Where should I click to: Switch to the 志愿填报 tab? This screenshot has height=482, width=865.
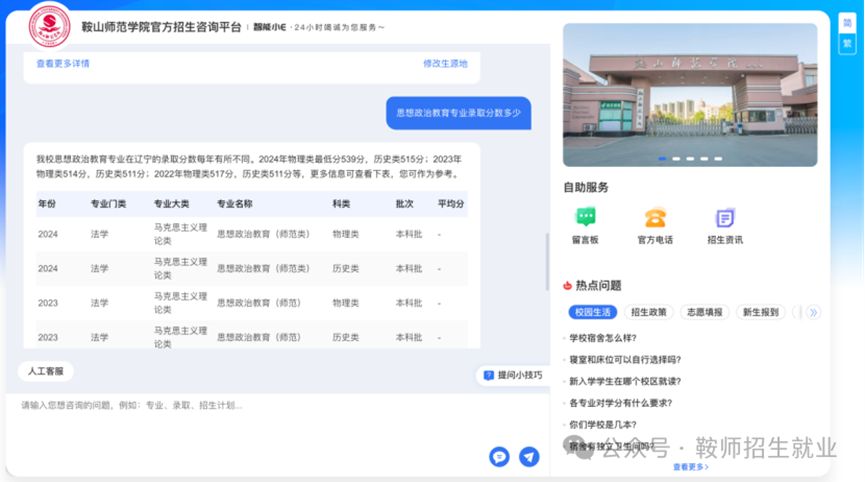[705, 312]
